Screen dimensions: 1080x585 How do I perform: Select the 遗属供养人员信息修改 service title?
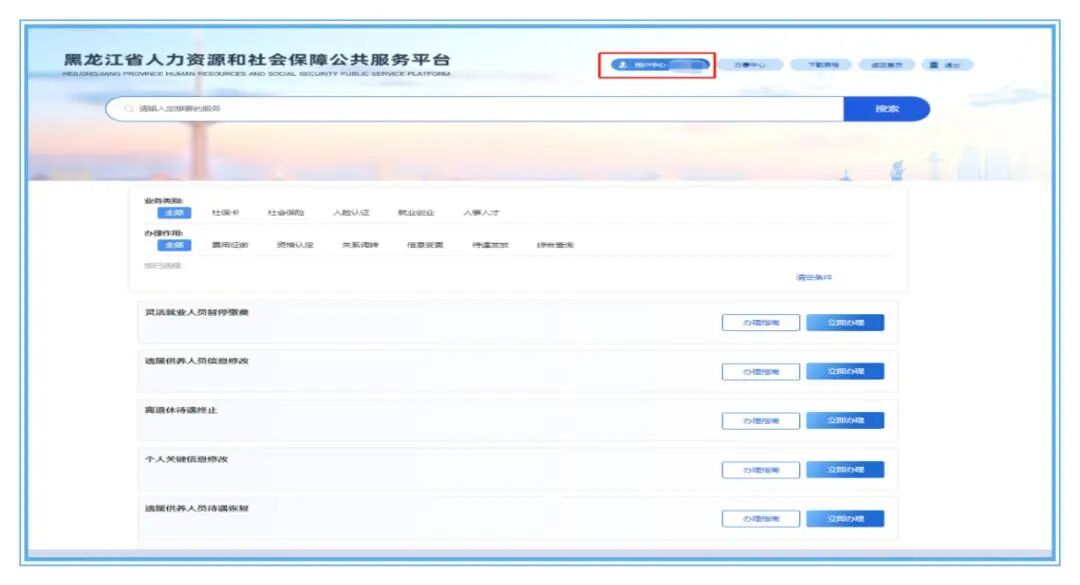coord(196,361)
